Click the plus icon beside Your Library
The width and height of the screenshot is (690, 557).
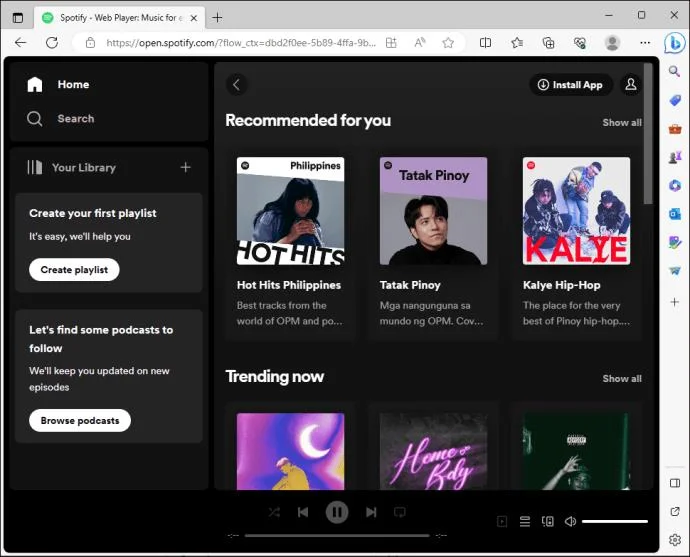(185, 167)
